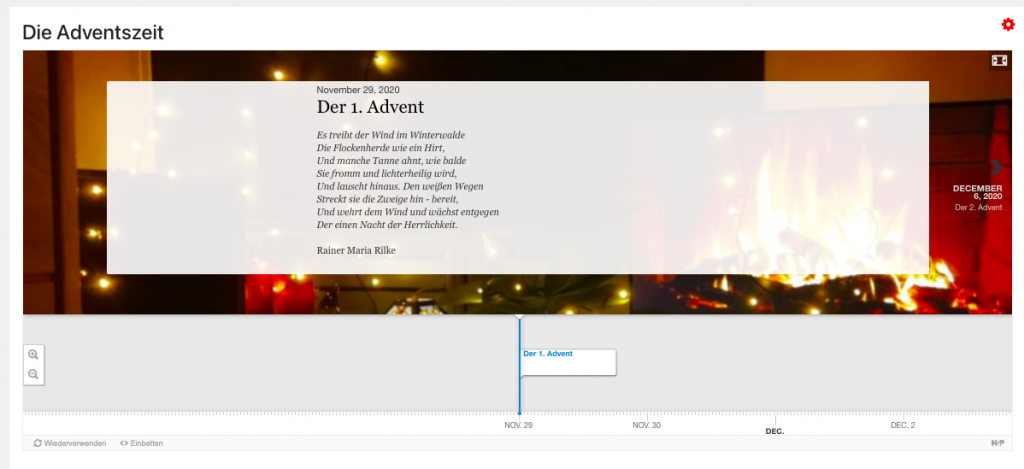Click the DEC. month label on axis

pos(774,431)
